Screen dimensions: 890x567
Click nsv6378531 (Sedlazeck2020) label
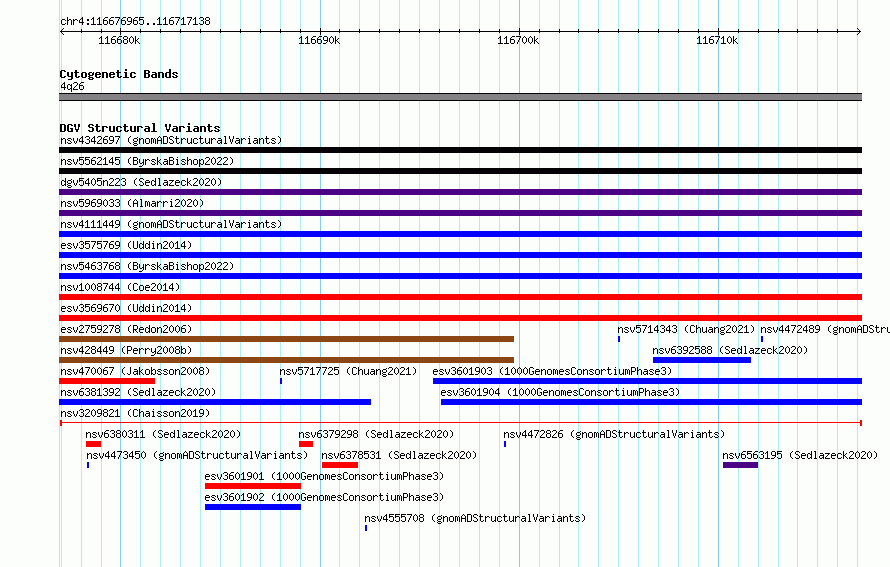(399, 455)
